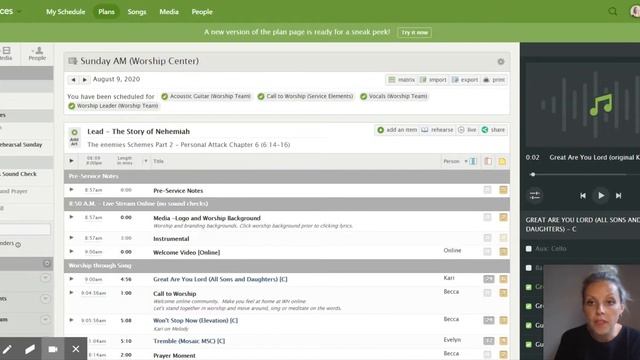The width and height of the screenshot is (640, 360).
Task: Toggle the camera recording icon
Action: [53, 349]
